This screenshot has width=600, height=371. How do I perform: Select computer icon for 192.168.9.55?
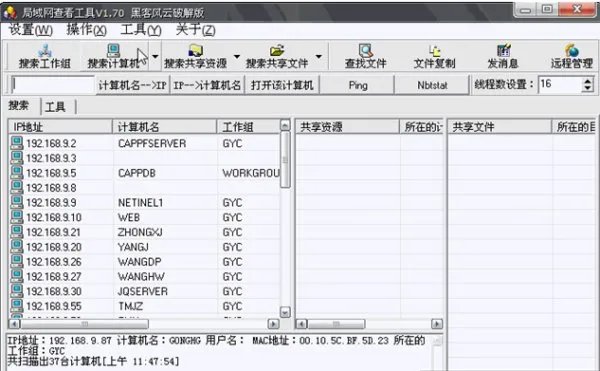pos(16,306)
